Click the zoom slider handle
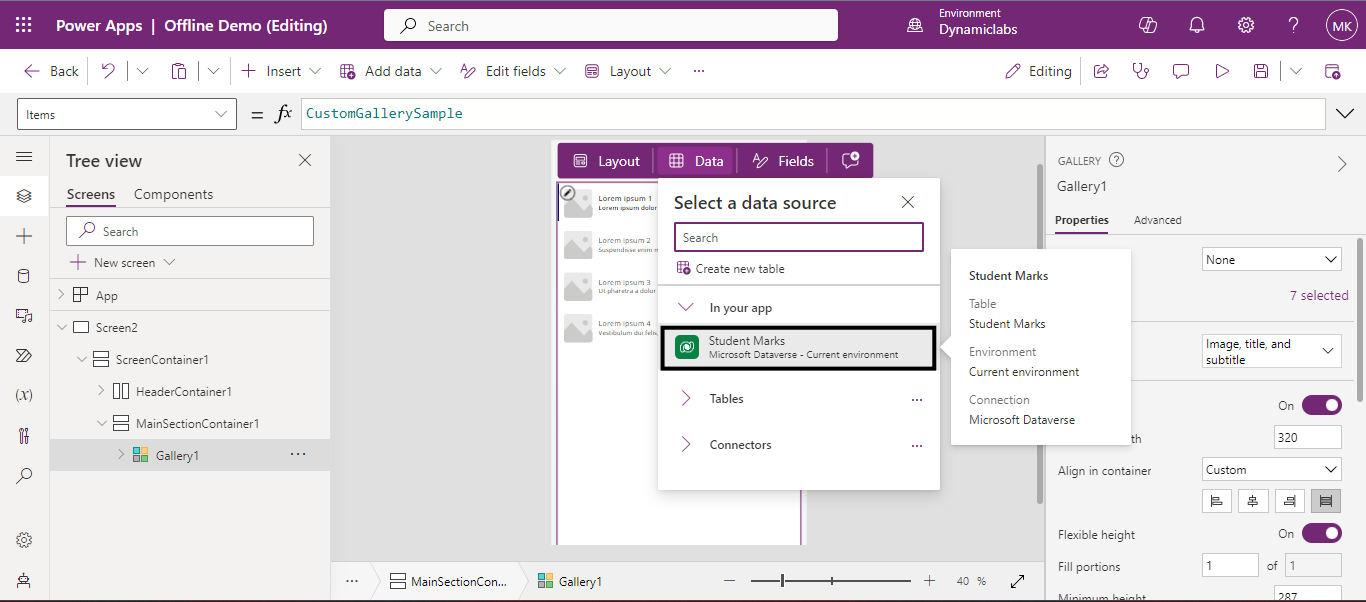The height and width of the screenshot is (602, 1366). [x=782, y=581]
